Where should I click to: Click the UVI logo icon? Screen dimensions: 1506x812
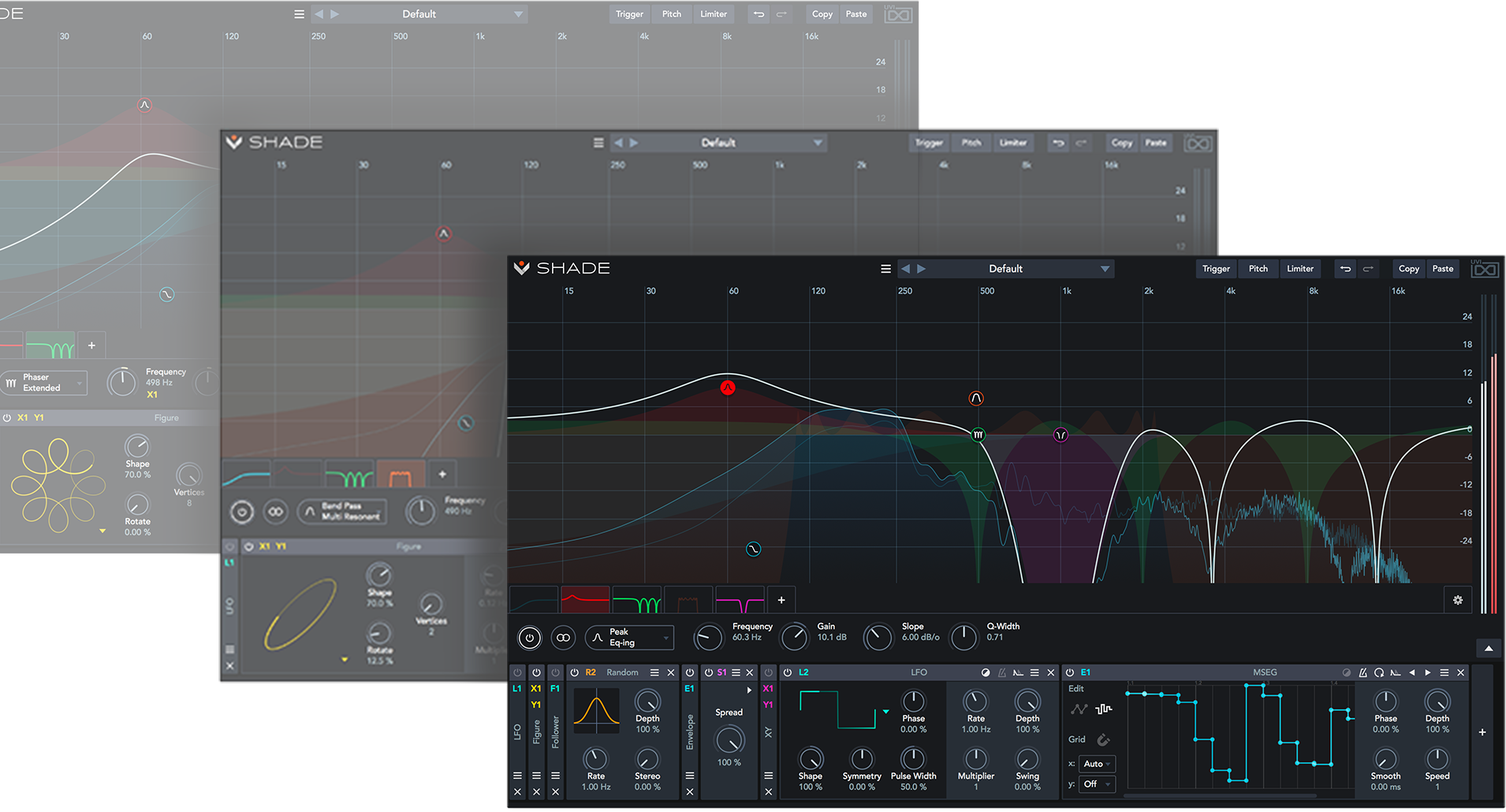1485,269
